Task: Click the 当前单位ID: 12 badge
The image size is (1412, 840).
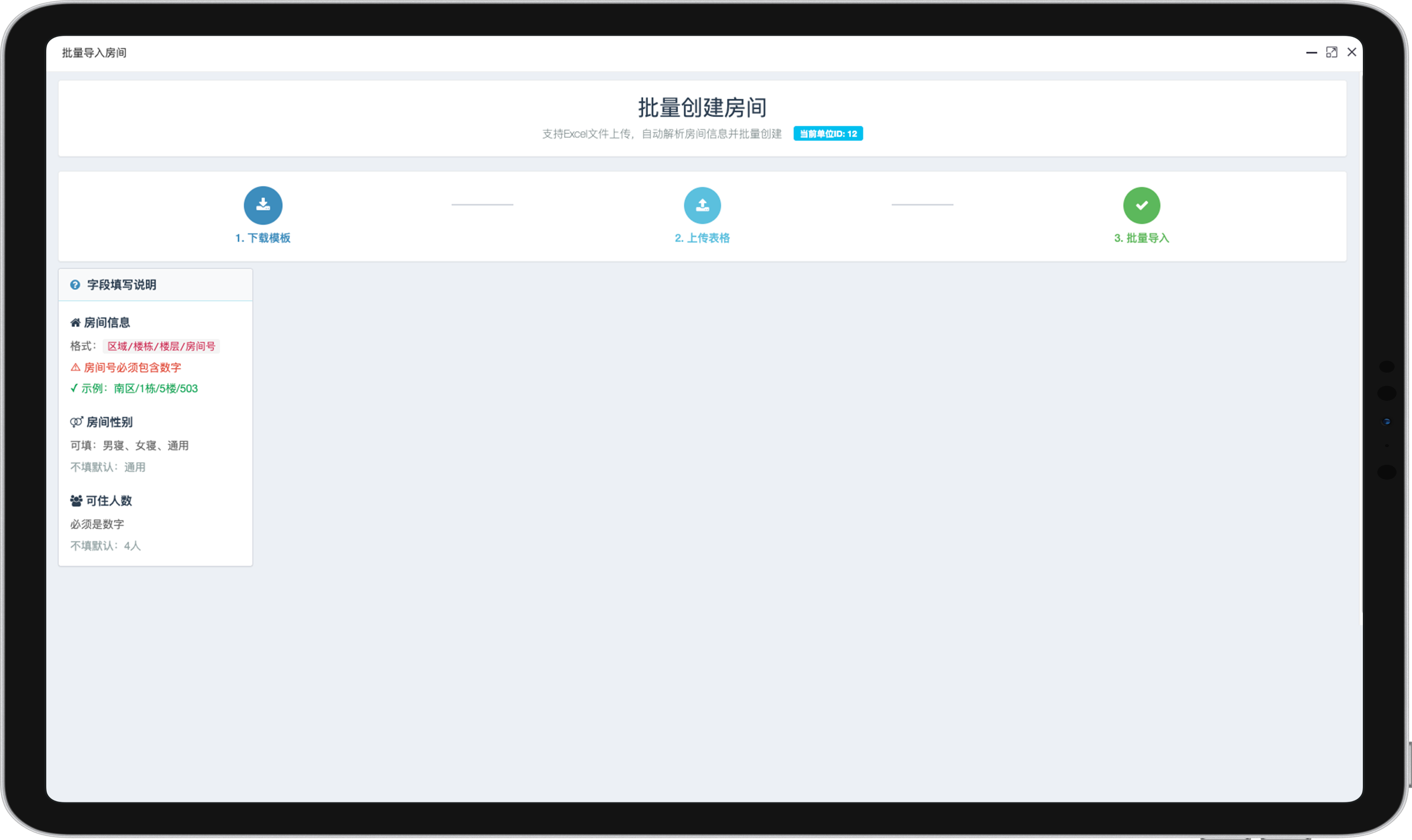Action: pos(828,133)
